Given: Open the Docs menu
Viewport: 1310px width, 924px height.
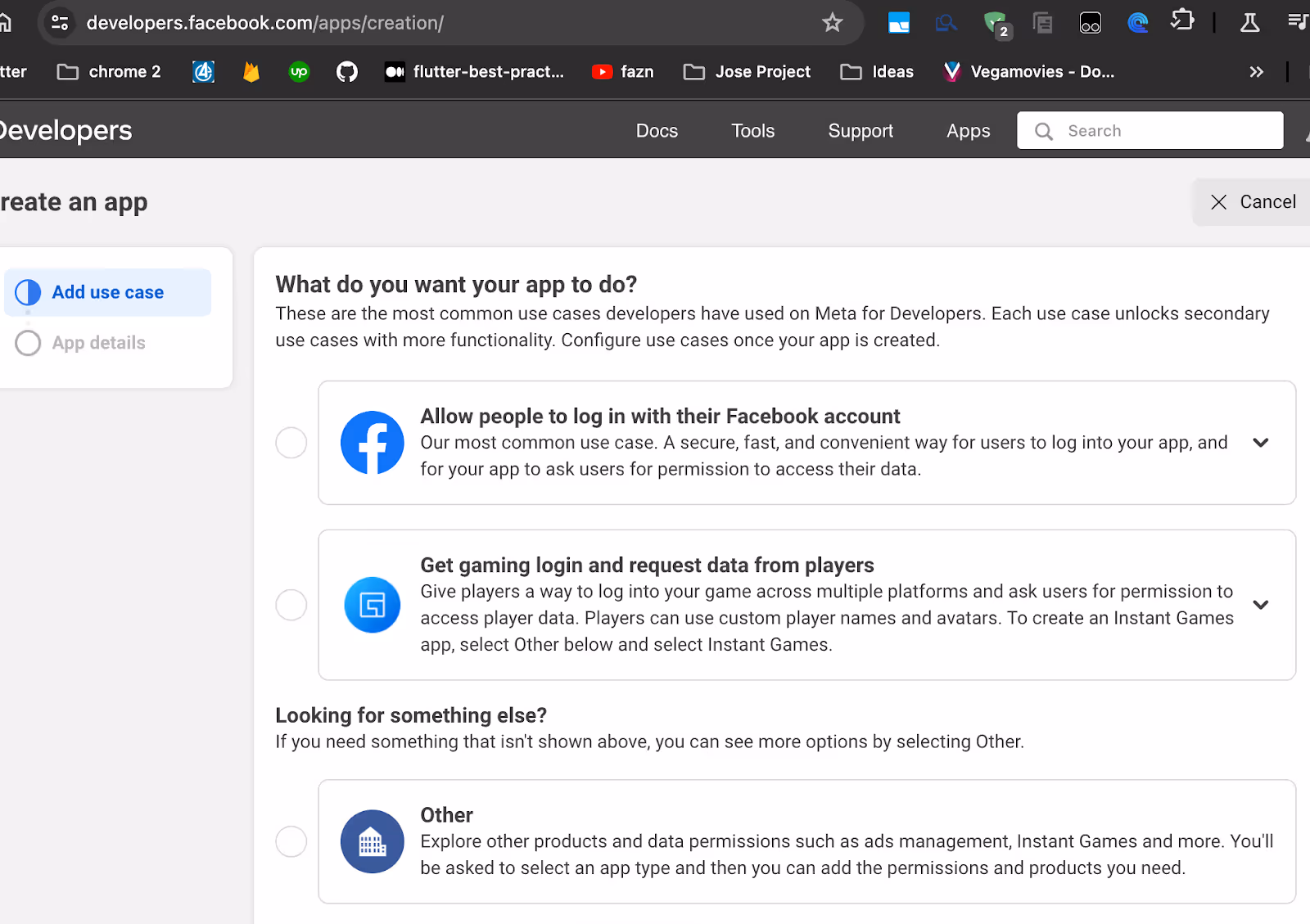Looking at the screenshot, I should pos(657,131).
